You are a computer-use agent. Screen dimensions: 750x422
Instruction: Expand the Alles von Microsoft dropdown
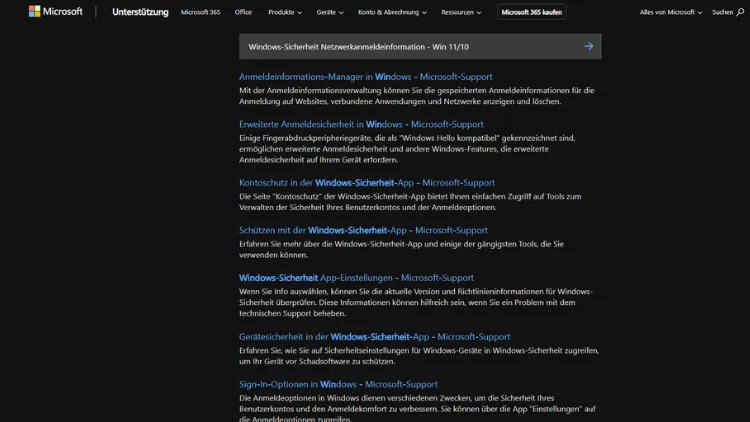[671, 12]
